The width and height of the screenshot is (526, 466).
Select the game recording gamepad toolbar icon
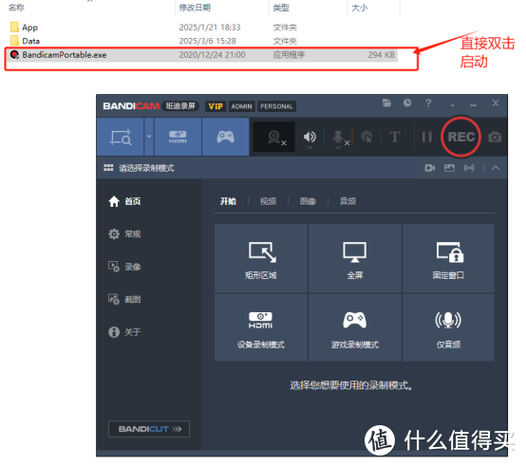click(225, 137)
